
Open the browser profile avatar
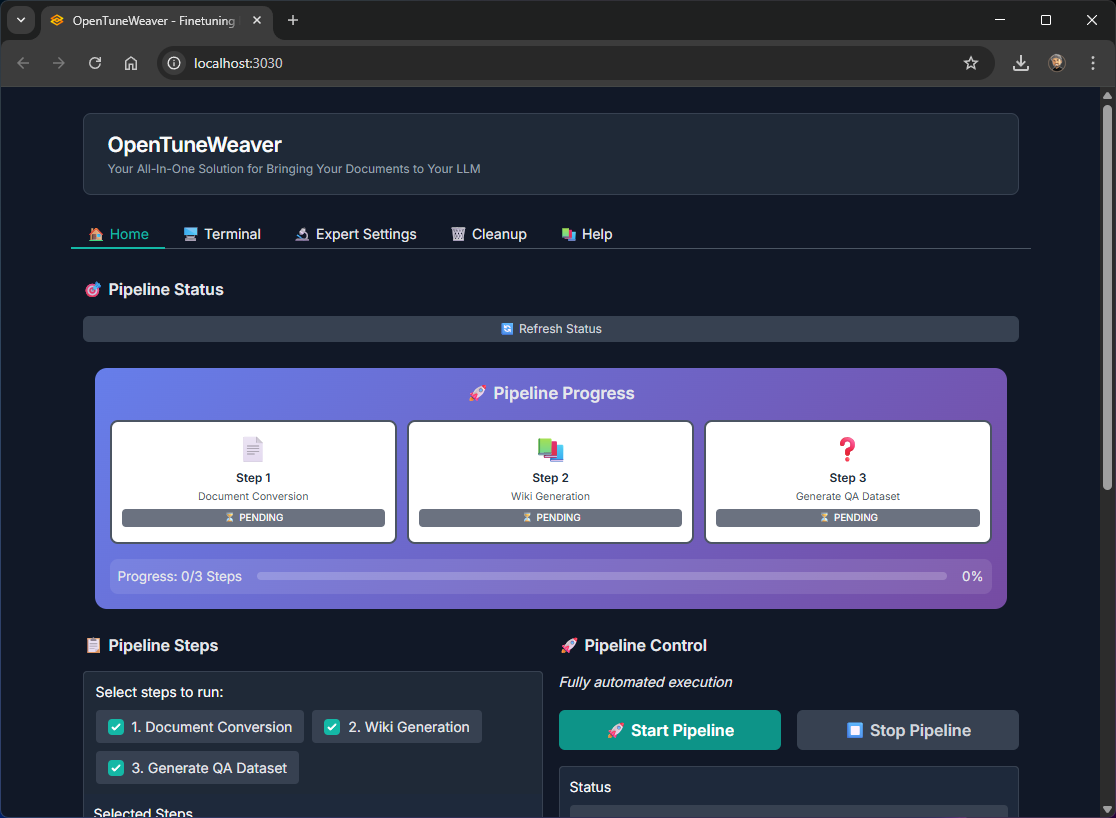[x=1057, y=63]
